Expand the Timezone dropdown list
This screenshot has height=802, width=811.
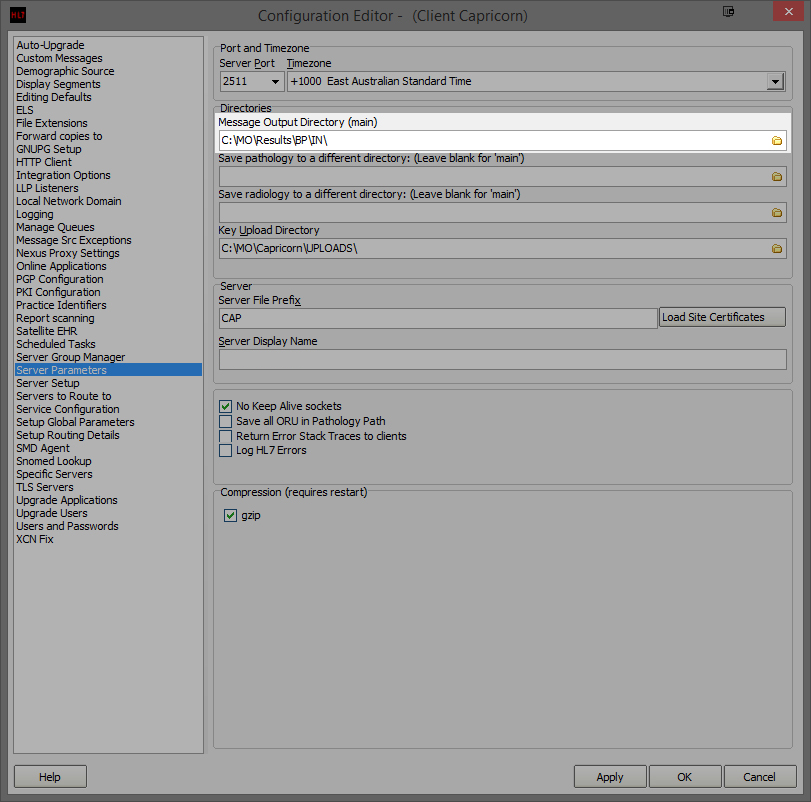point(774,81)
